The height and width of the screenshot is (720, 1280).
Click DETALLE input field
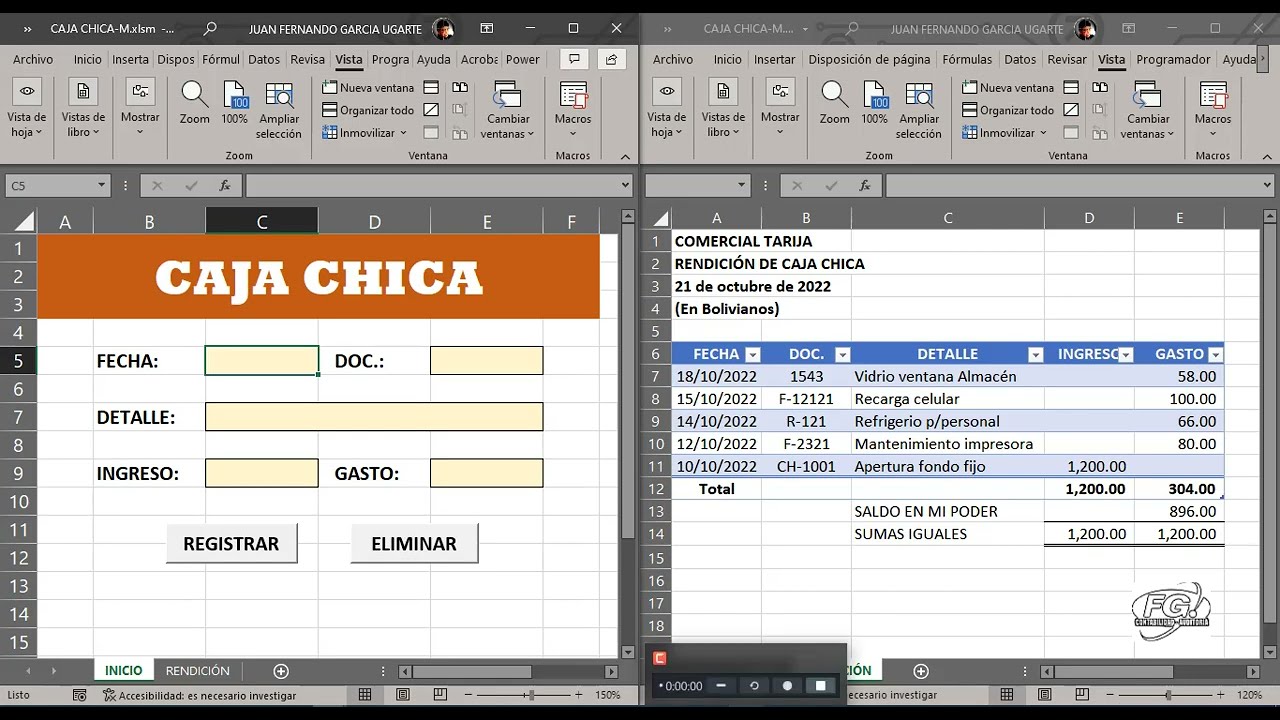(374, 417)
